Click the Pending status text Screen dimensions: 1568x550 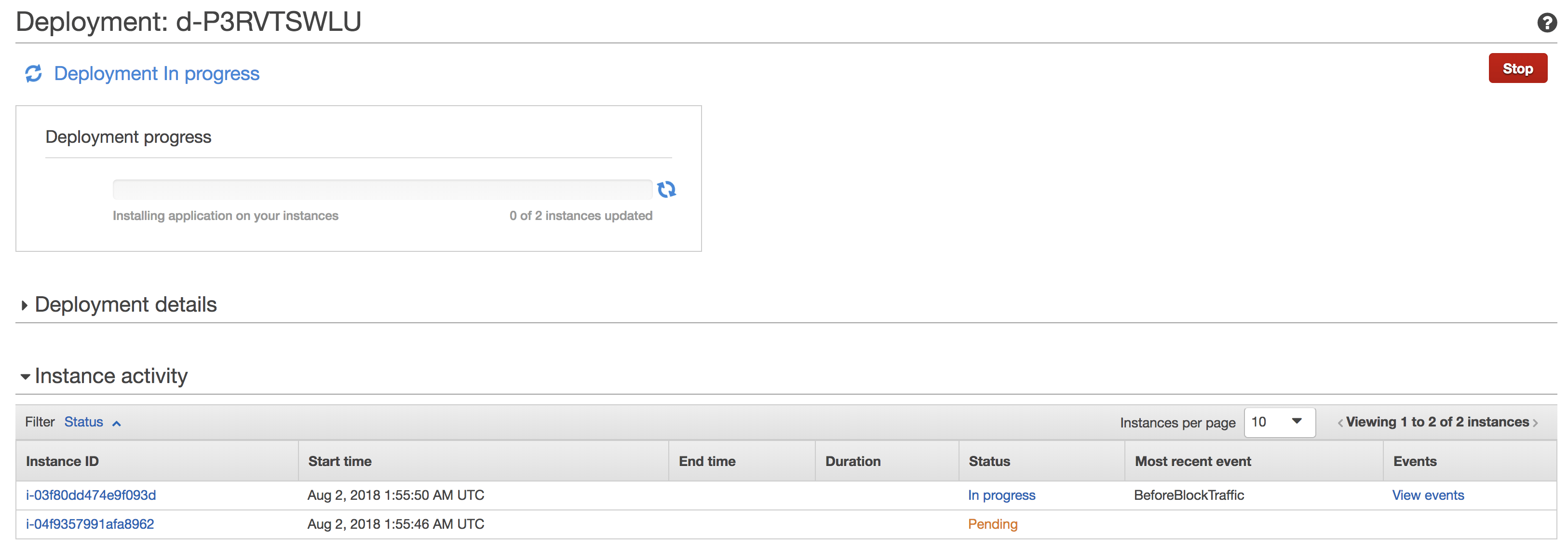coord(992,524)
